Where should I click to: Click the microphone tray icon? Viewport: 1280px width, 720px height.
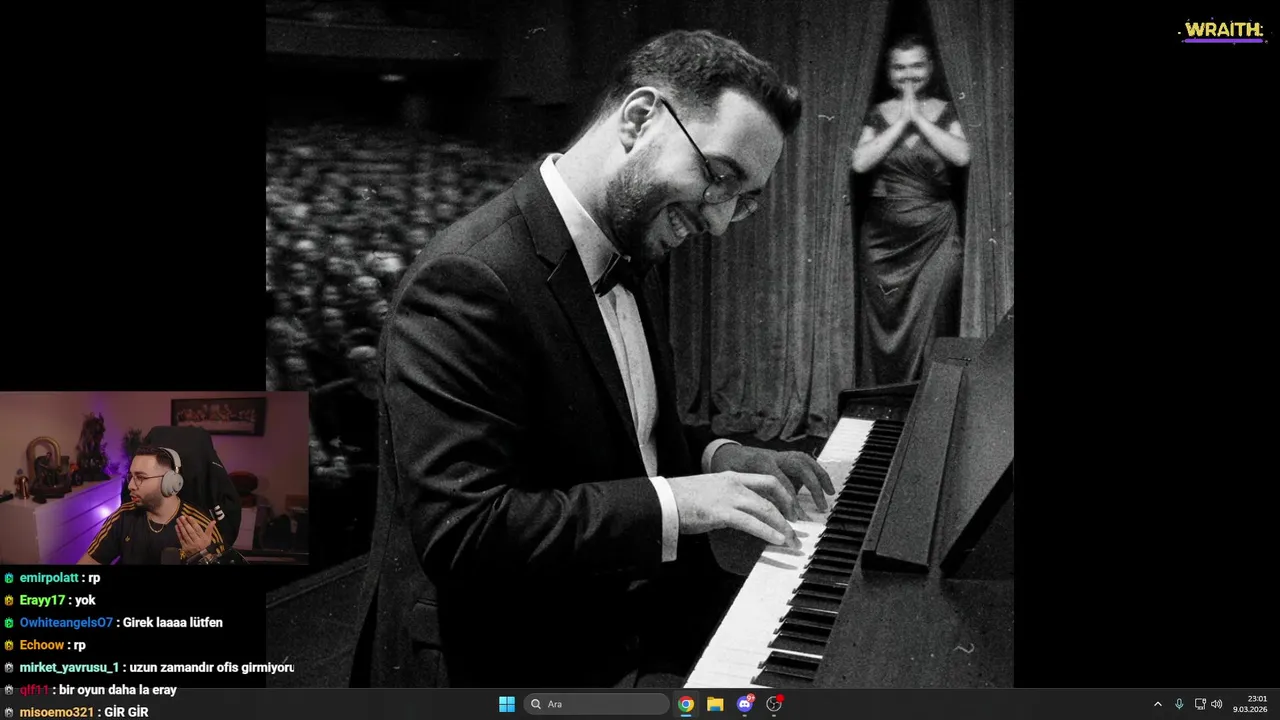pos(1179,704)
